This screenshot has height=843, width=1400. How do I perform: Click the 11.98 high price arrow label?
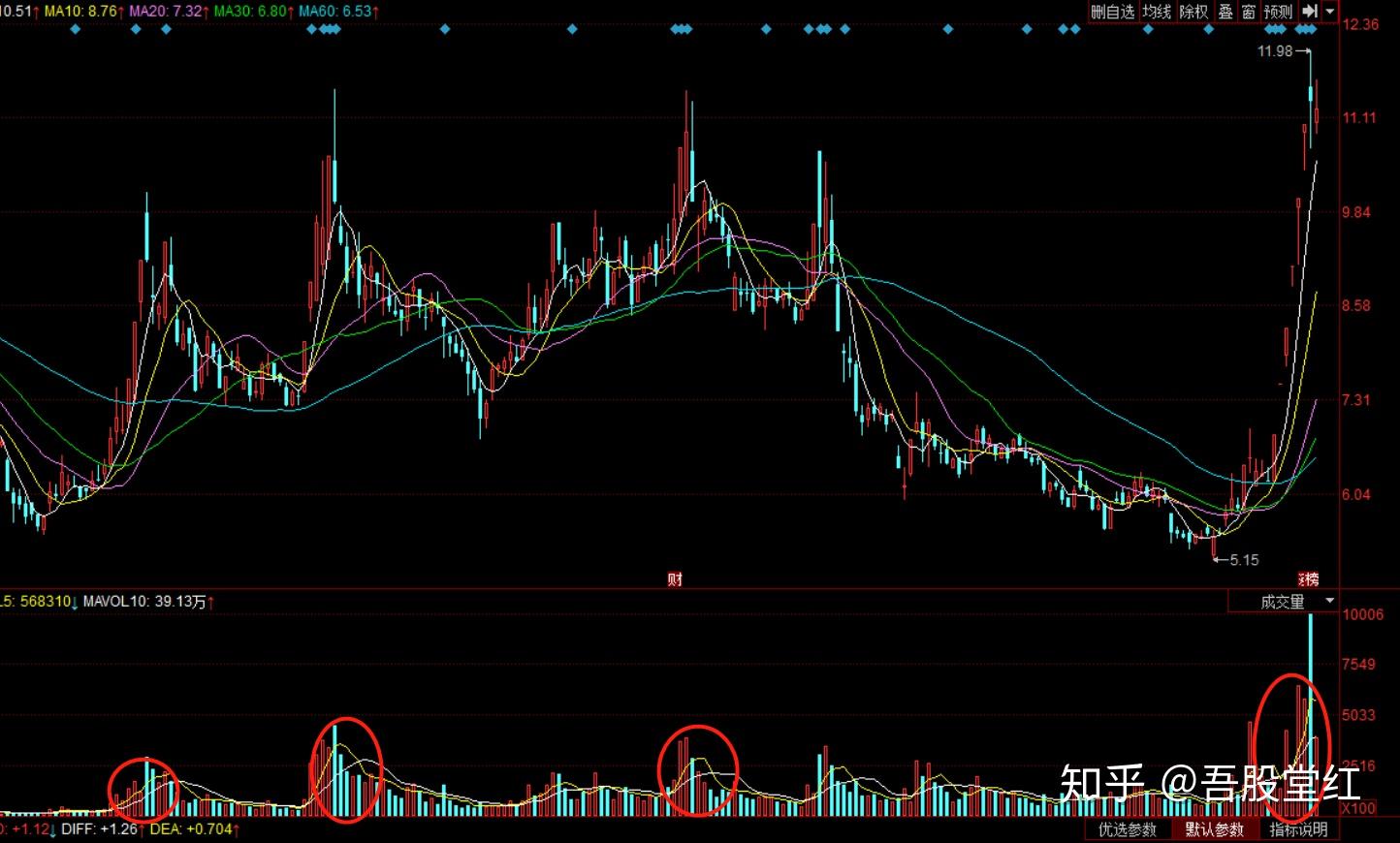point(1285,51)
